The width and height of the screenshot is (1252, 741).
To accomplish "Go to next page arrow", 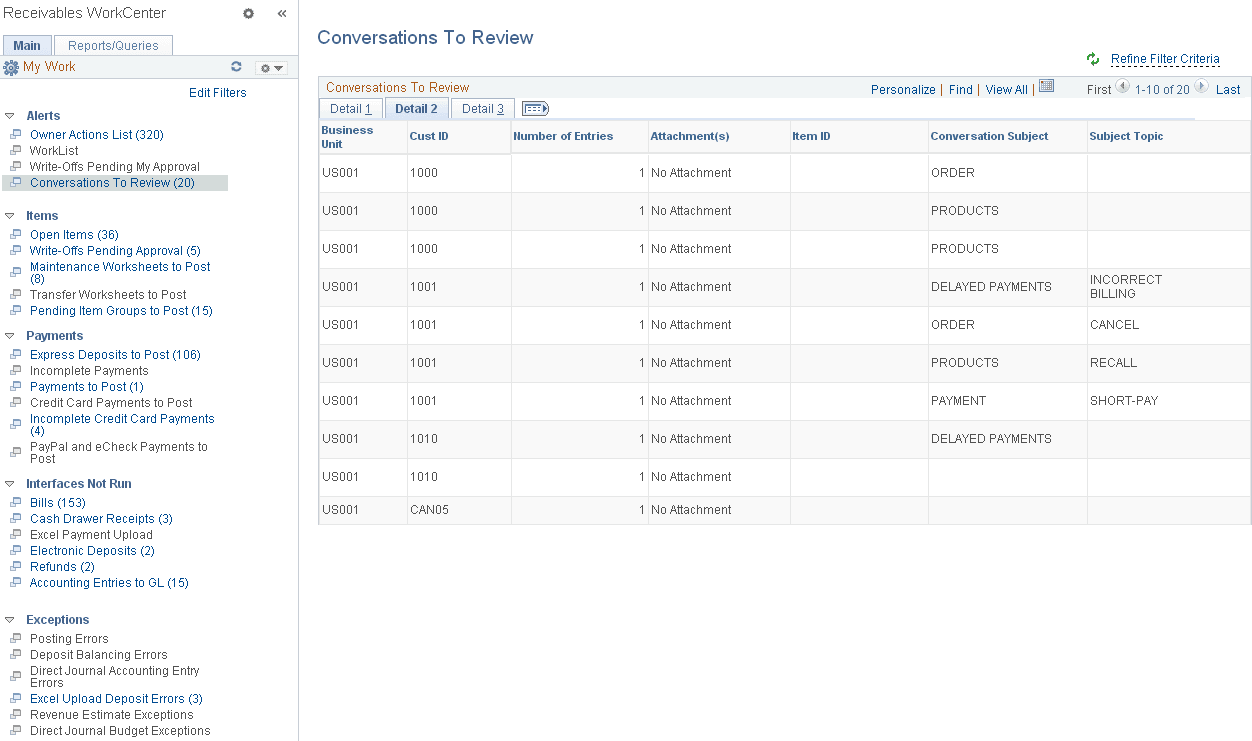I will [1201, 87].
